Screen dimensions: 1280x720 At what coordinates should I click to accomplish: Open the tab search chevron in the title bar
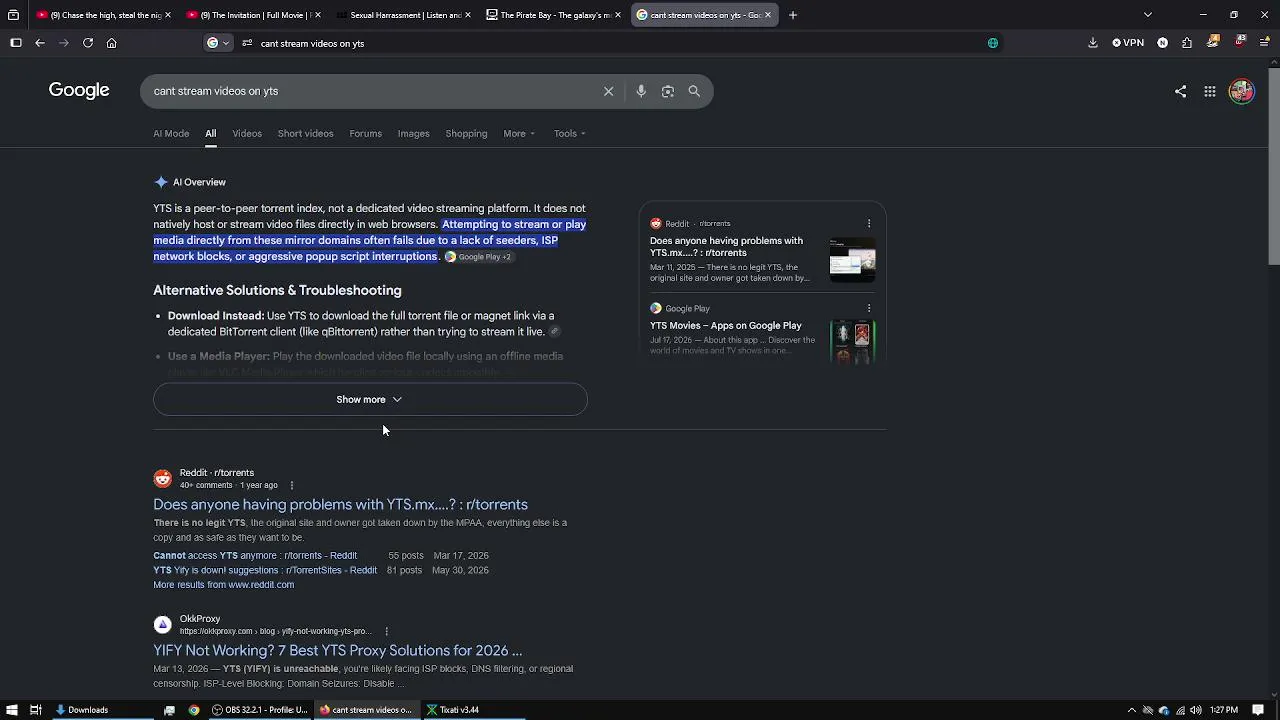[1148, 15]
